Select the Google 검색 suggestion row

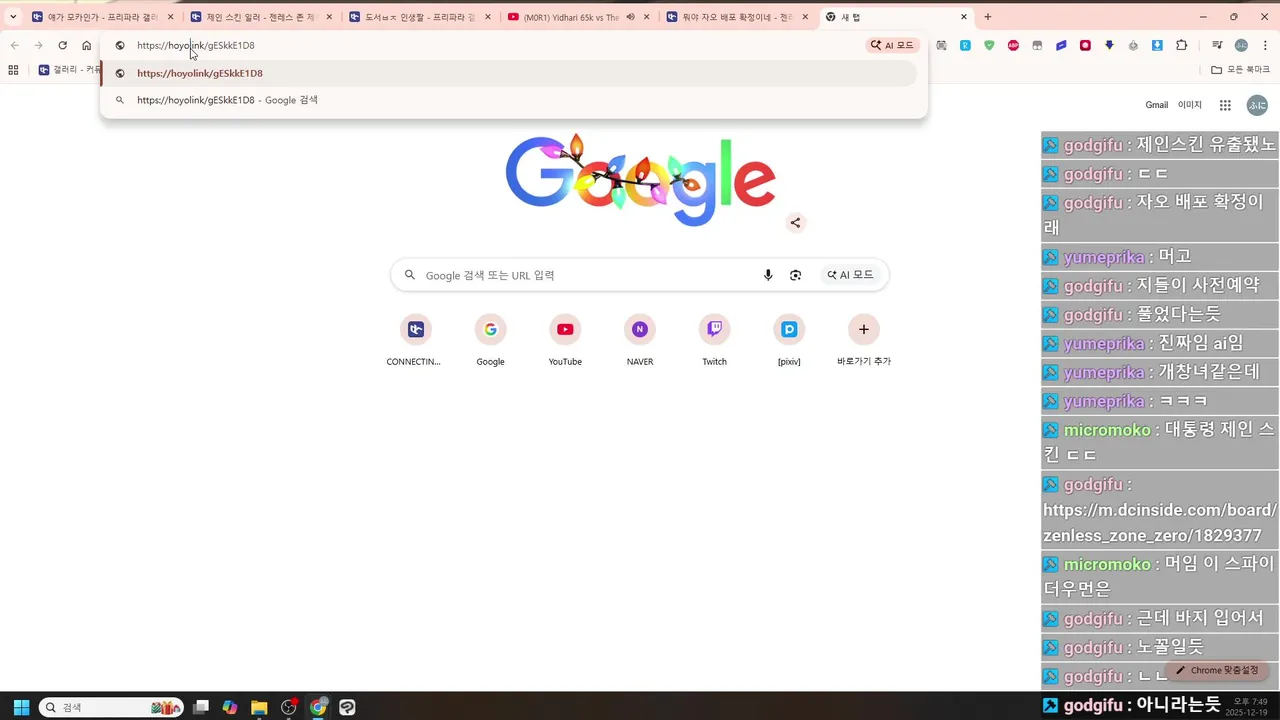(x=508, y=100)
